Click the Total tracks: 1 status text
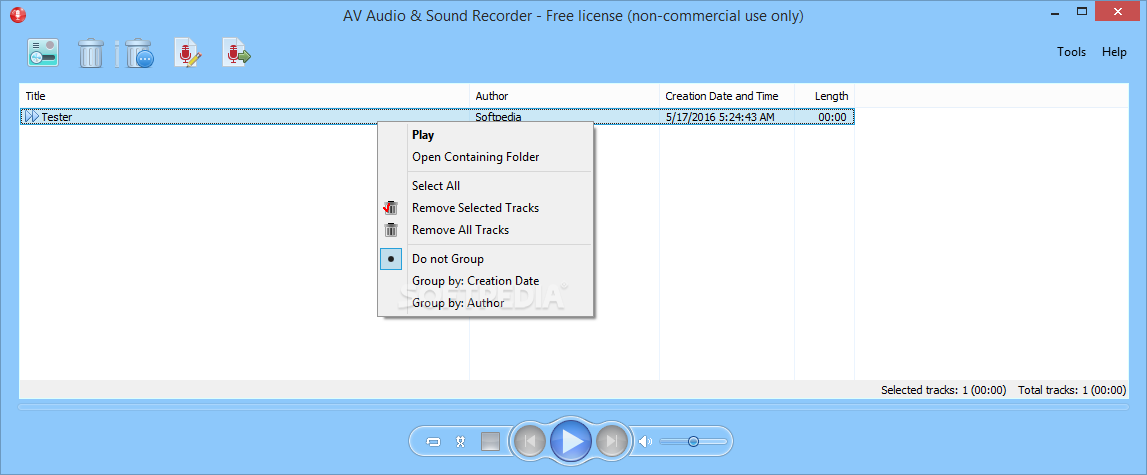The height and width of the screenshot is (475, 1147). 1072,390
